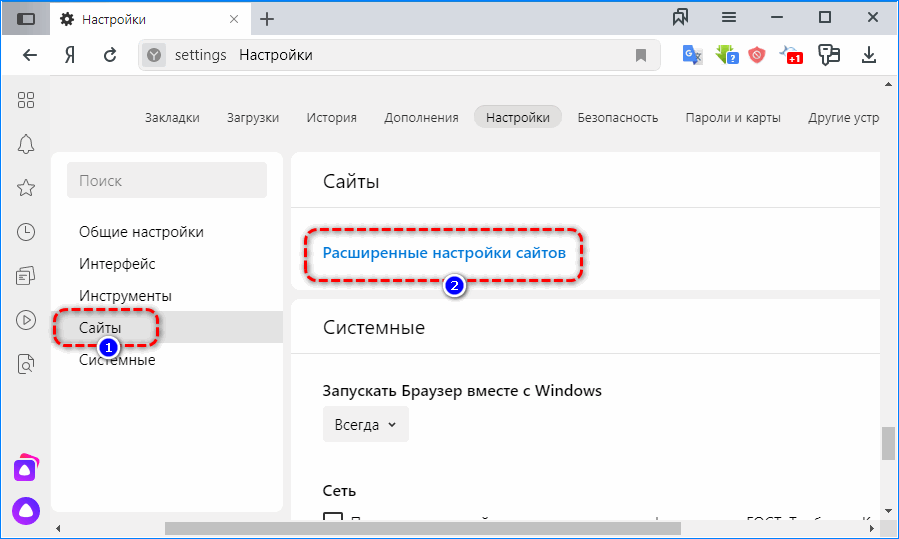Open the green download helper extension

click(x=727, y=55)
